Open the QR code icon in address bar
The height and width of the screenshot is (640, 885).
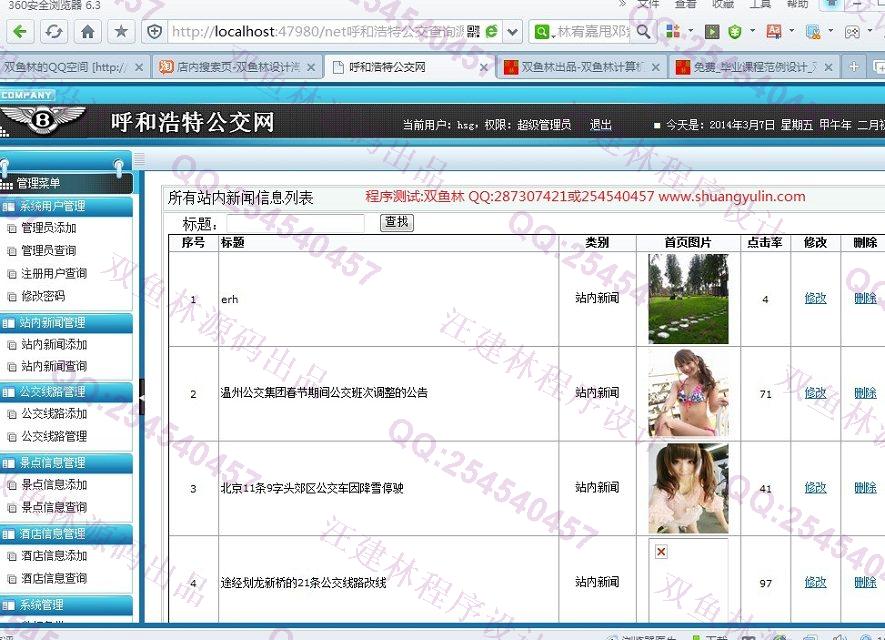(474, 32)
